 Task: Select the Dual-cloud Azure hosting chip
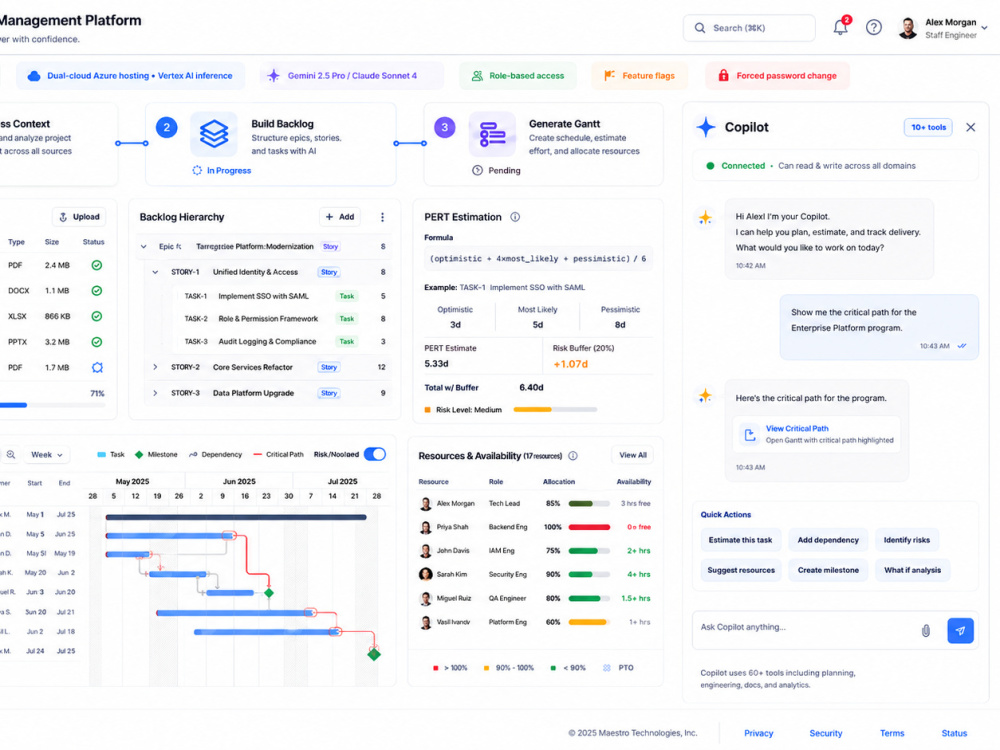coord(130,76)
